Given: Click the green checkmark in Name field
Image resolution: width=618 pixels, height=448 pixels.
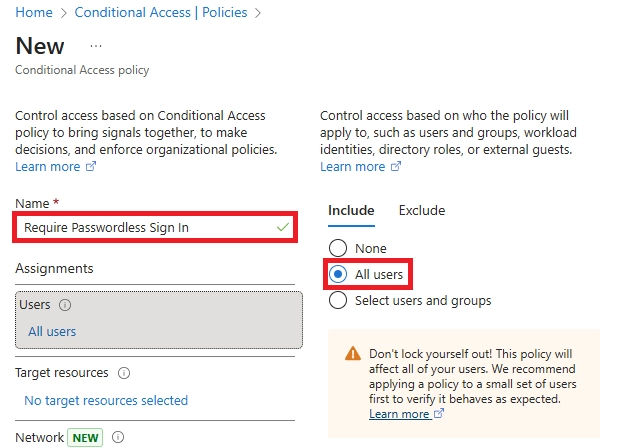Looking at the screenshot, I should coord(283,227).
